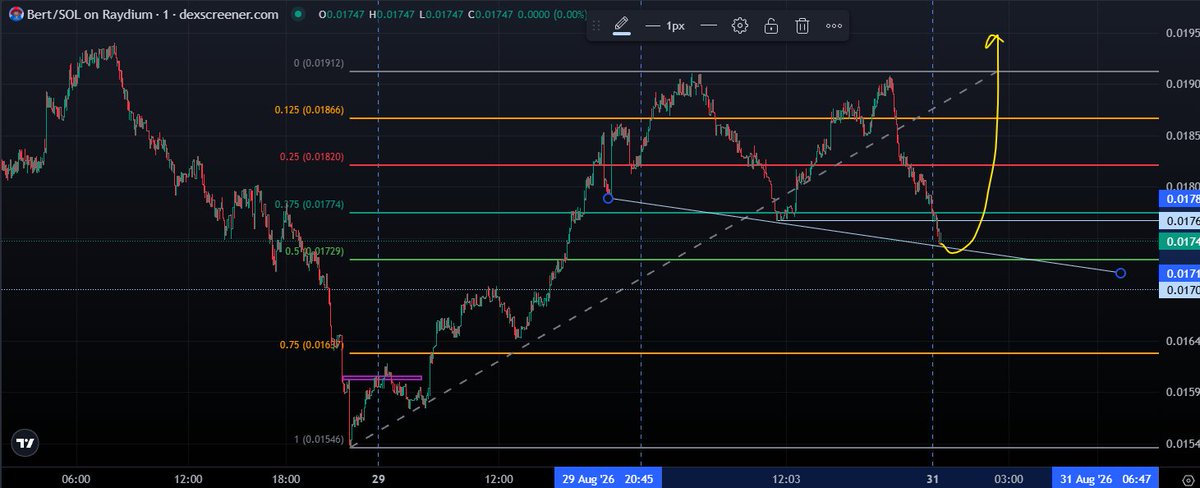The height and width of the screenshot is (488, 1200).
Task: Click the 29 date axis label
Action: (378, 478)
